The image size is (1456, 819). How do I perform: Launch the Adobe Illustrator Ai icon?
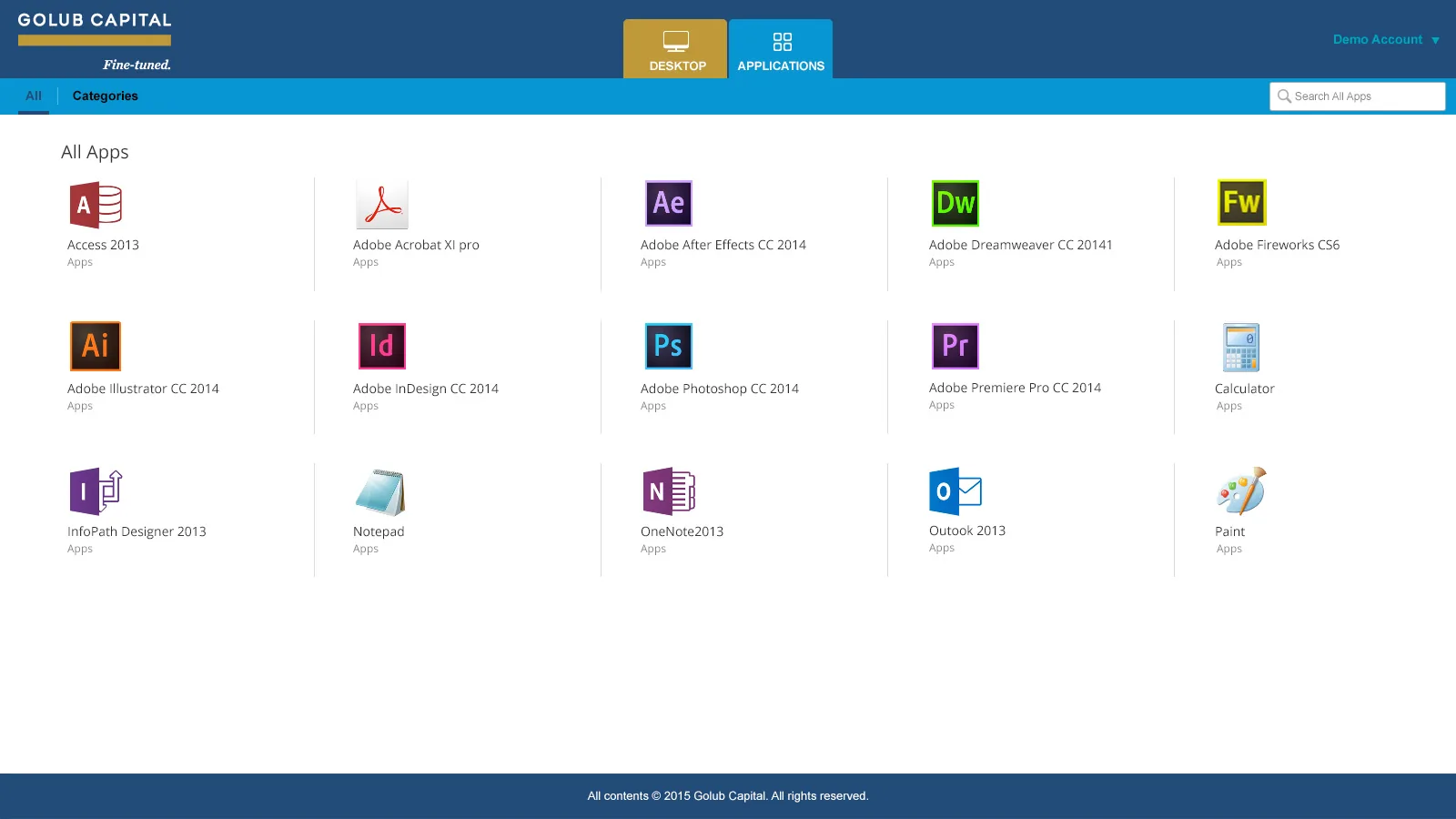point(96,346)
